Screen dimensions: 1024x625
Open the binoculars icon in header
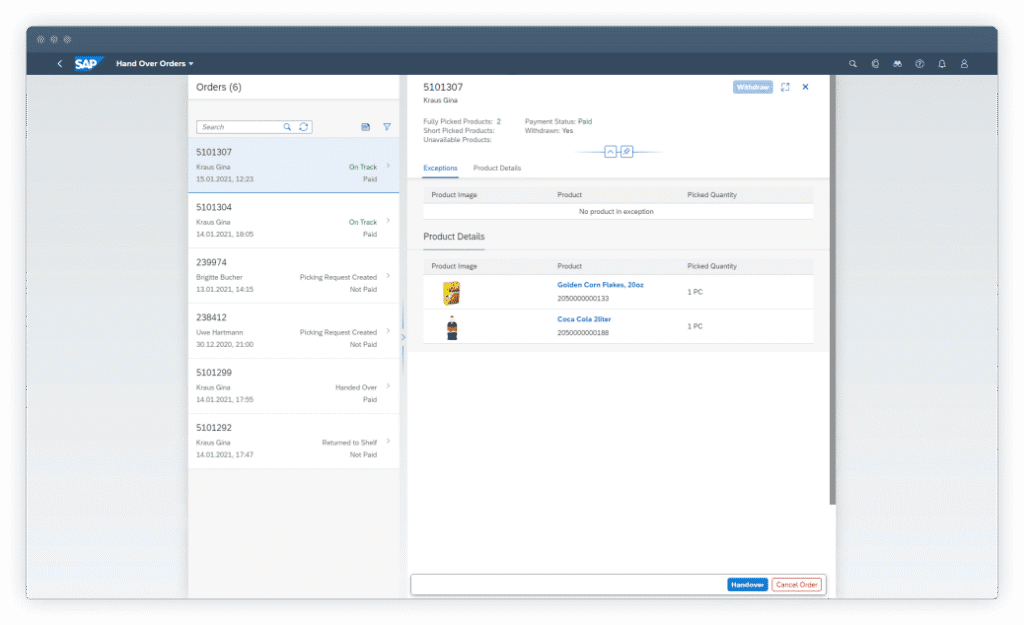pyautogui.click(x=897, y=64)
